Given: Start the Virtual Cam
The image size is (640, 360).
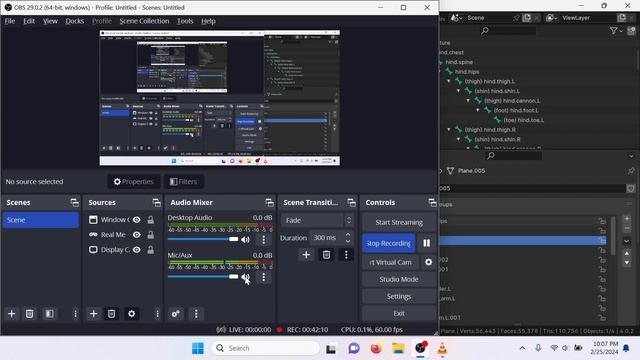Looking at the screenshot, I should (x=390, y=262).
